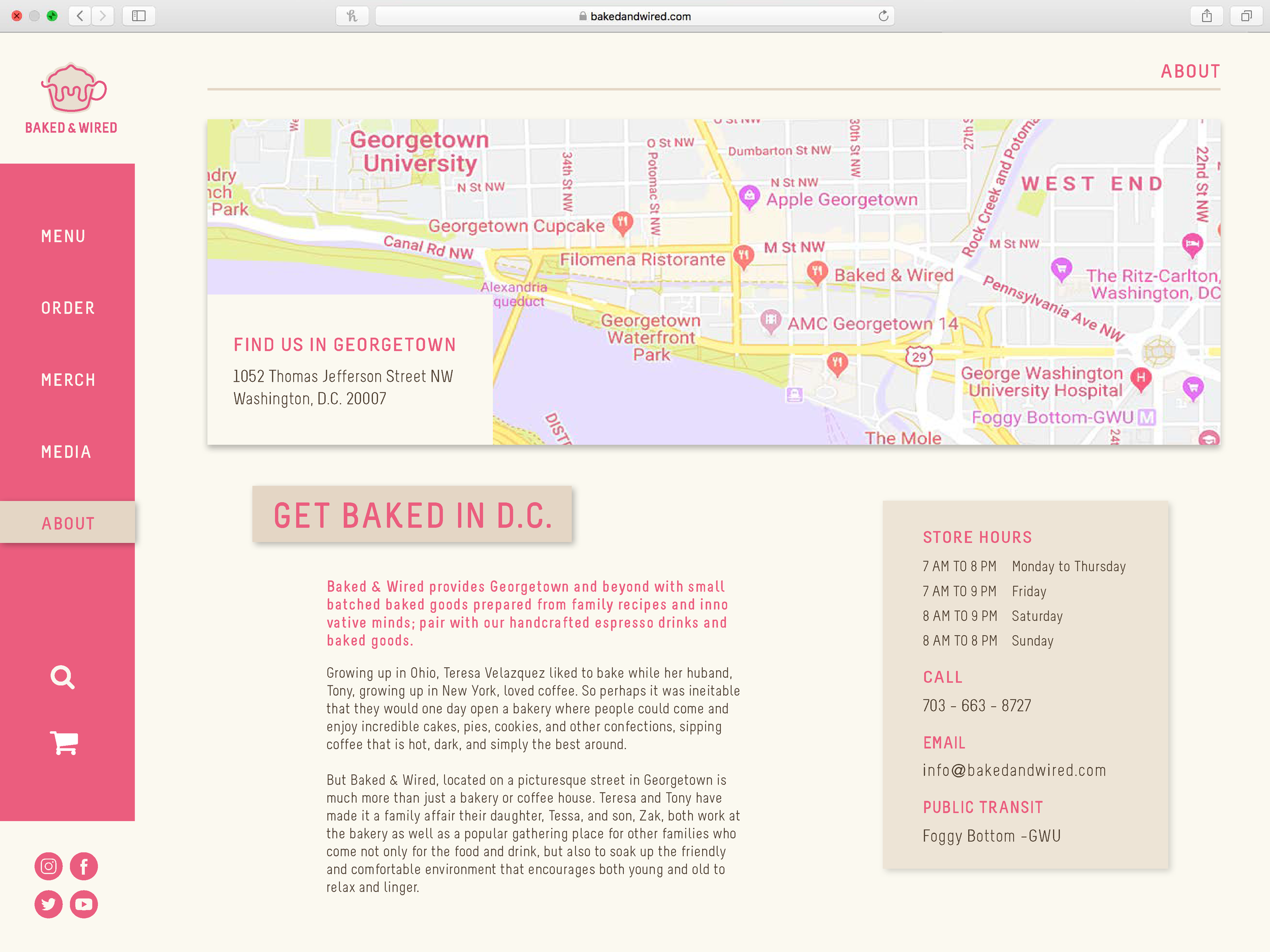Open the MERCH navigation item
1270x952 pixels.
point(68,379)
